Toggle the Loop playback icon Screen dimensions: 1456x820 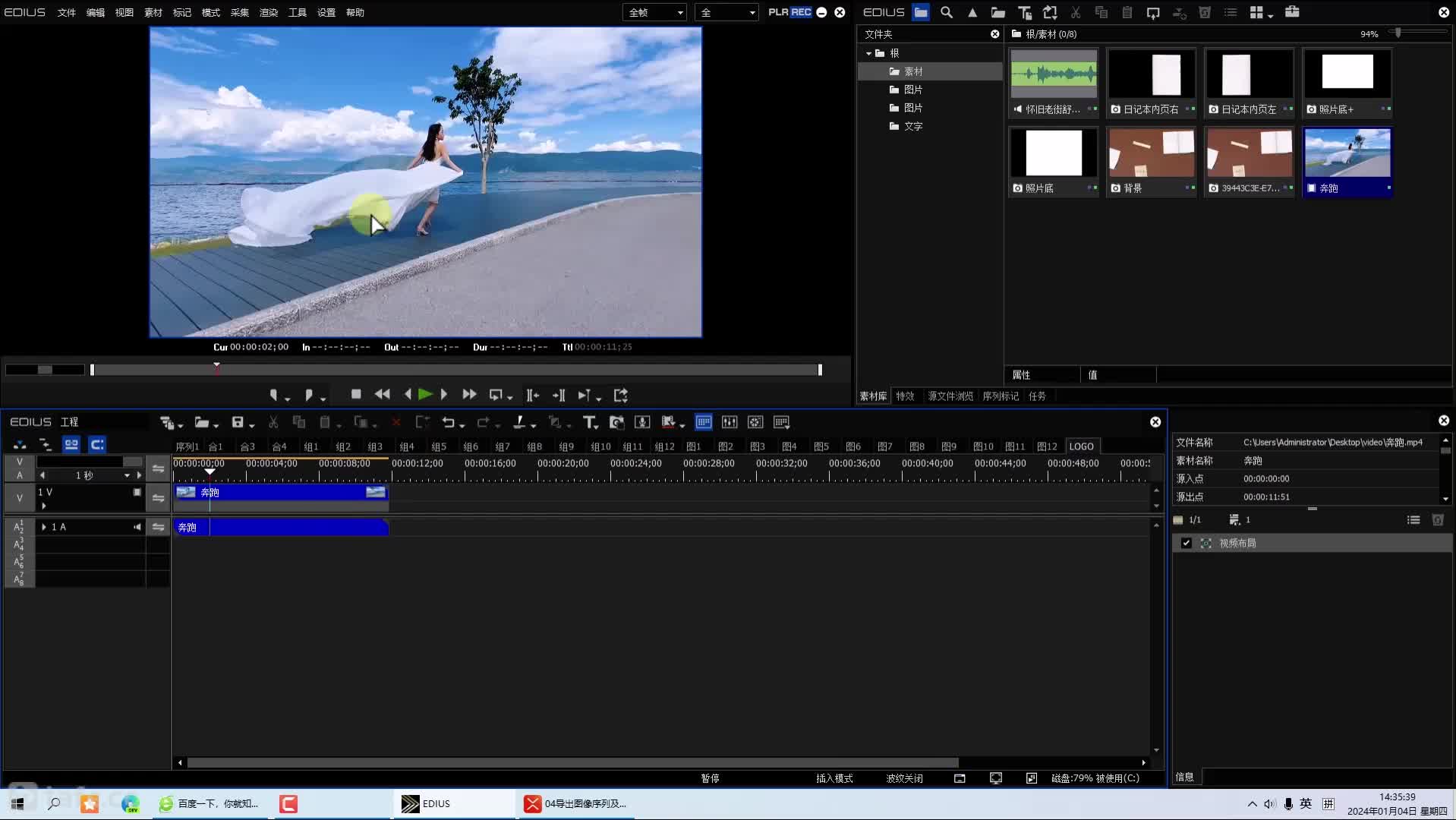coord(496,395)
